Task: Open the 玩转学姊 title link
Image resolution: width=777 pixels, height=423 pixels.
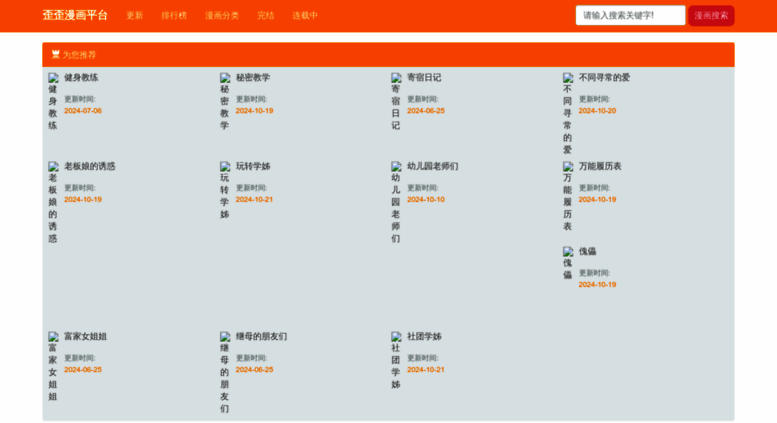Action: point(253,166)
